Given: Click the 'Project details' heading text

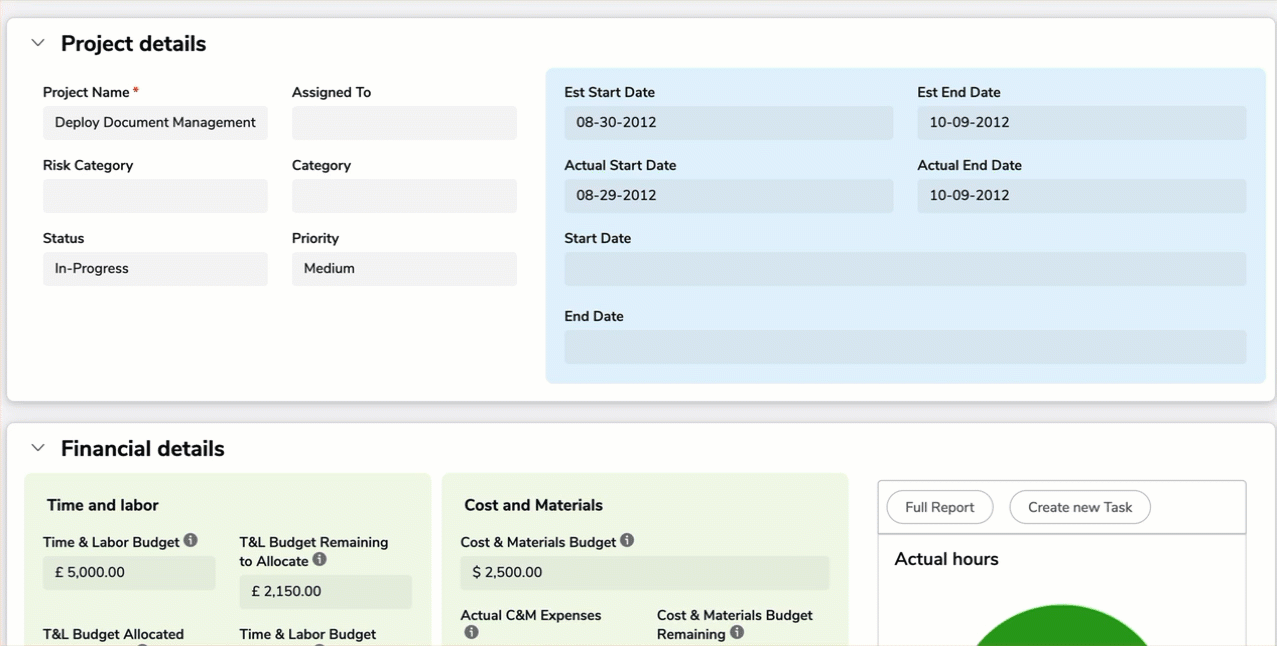Looking at the screenshot, I should 133,44.
